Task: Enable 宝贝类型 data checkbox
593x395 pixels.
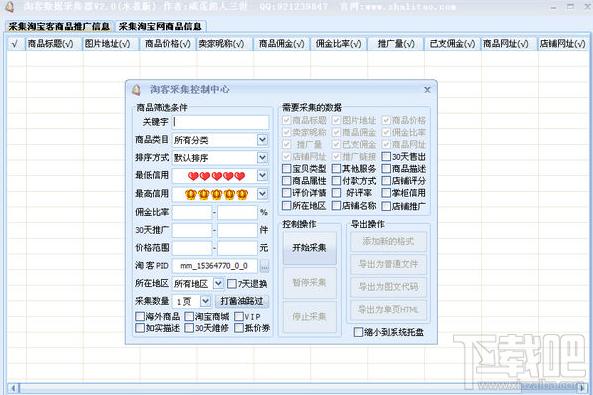Action: (287, 169)
